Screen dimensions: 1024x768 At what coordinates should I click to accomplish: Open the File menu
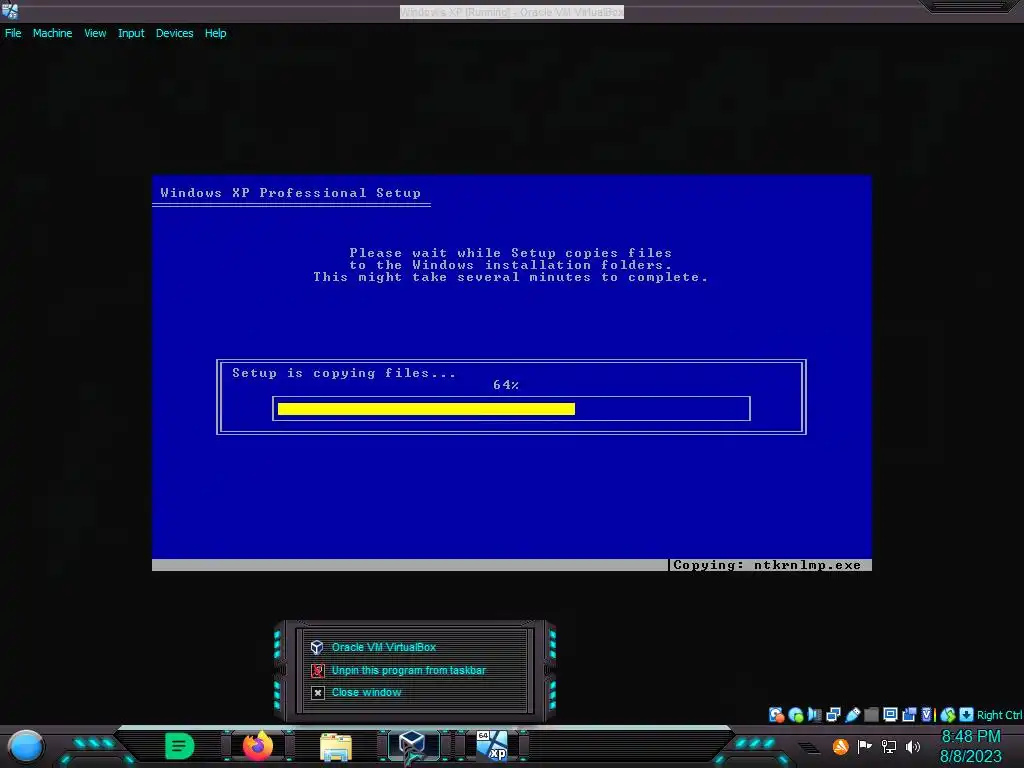(13, 33)
